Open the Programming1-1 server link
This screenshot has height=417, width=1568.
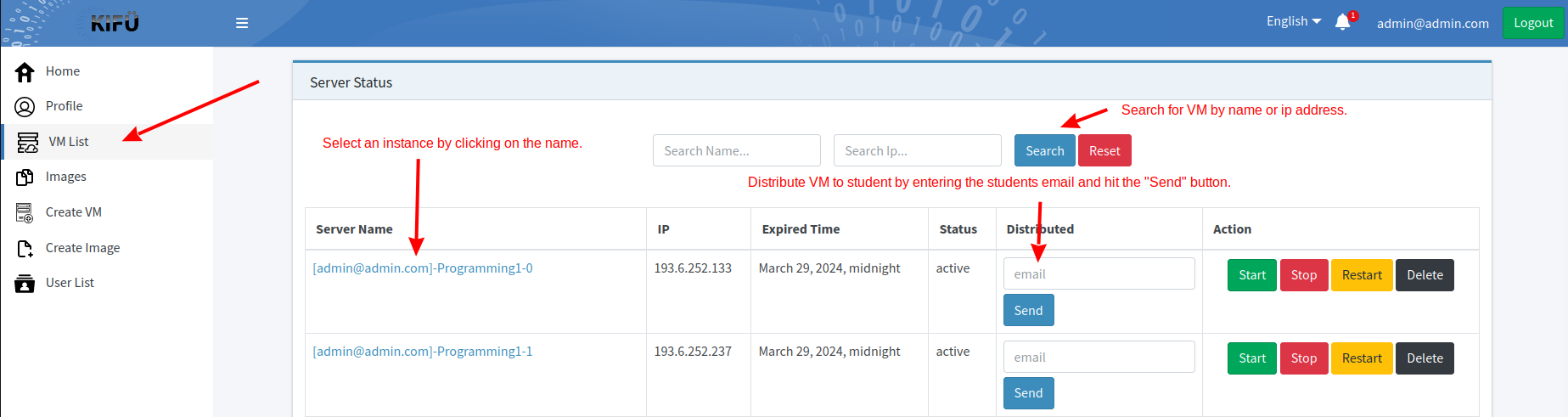click(423, 352)
